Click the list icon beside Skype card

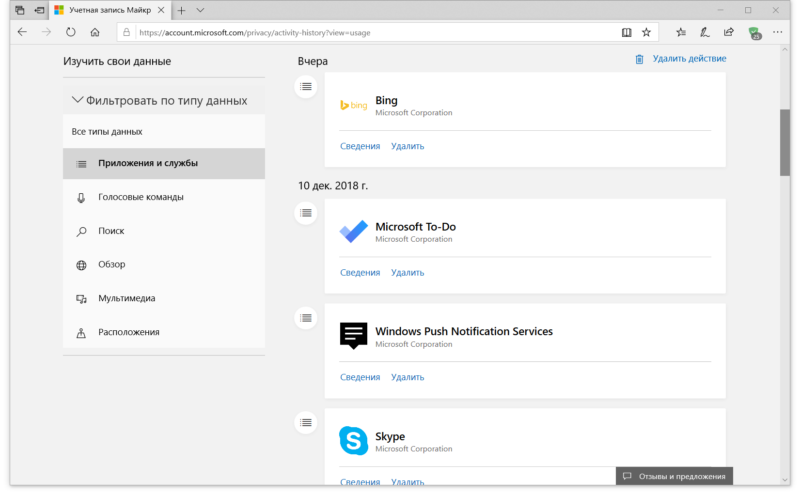tap(306, 423)
